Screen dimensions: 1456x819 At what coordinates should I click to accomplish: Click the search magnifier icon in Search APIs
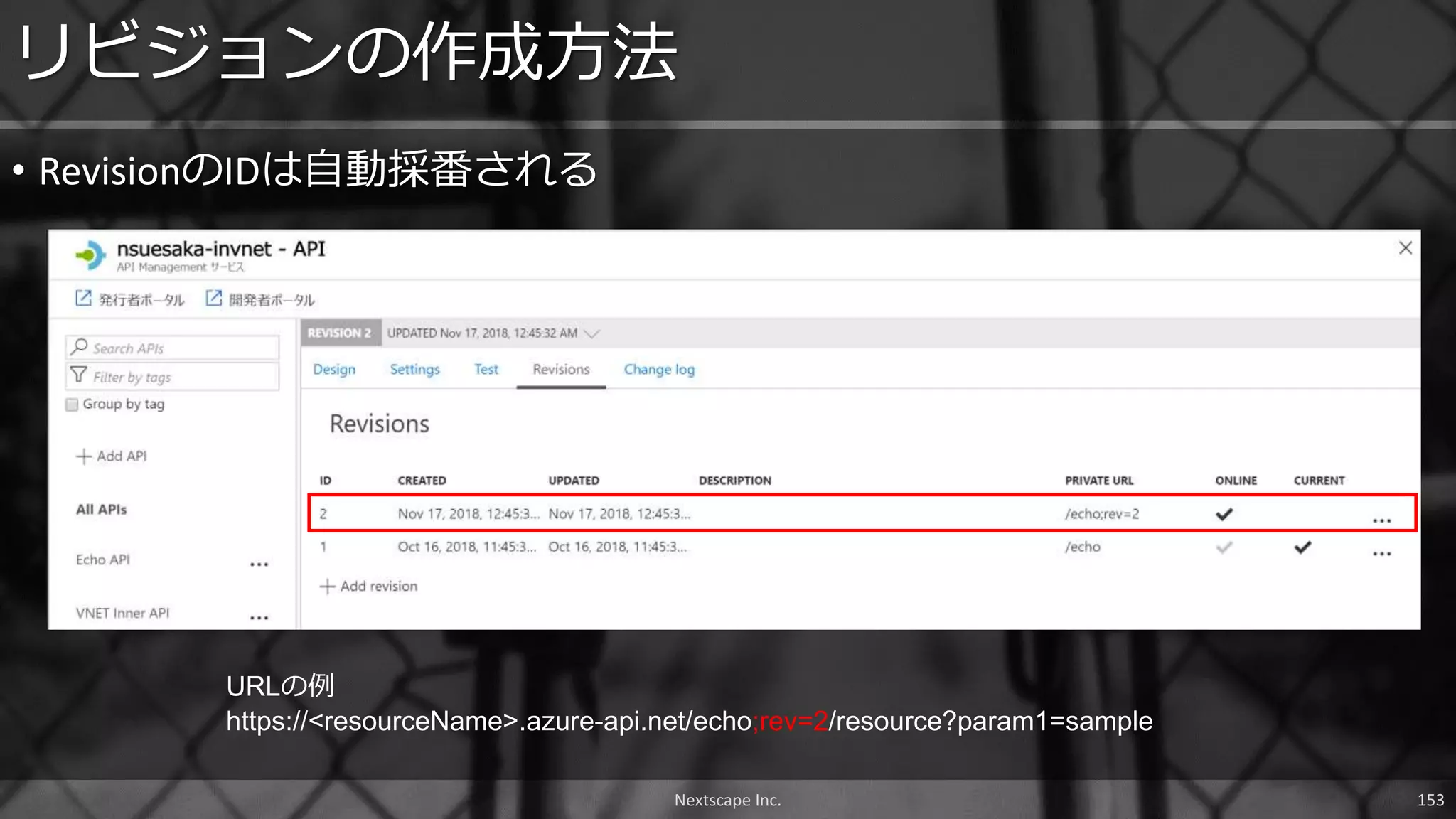pos(80,346)
